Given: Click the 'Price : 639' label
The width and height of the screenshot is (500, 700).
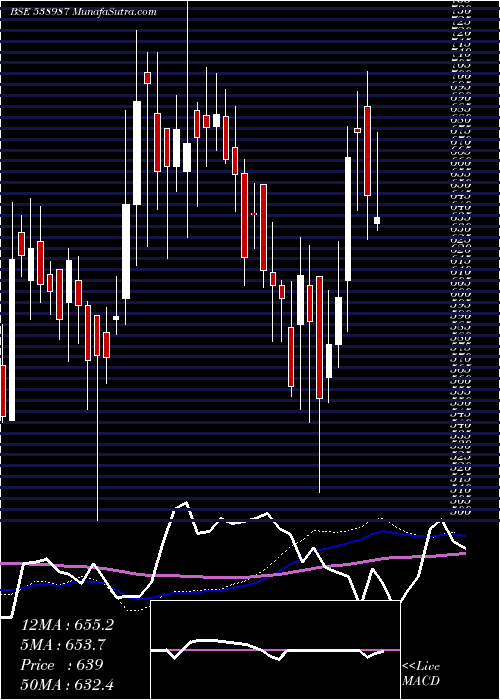Looking at the screenshot, I should pyautogui.click(x=62, y=665).
